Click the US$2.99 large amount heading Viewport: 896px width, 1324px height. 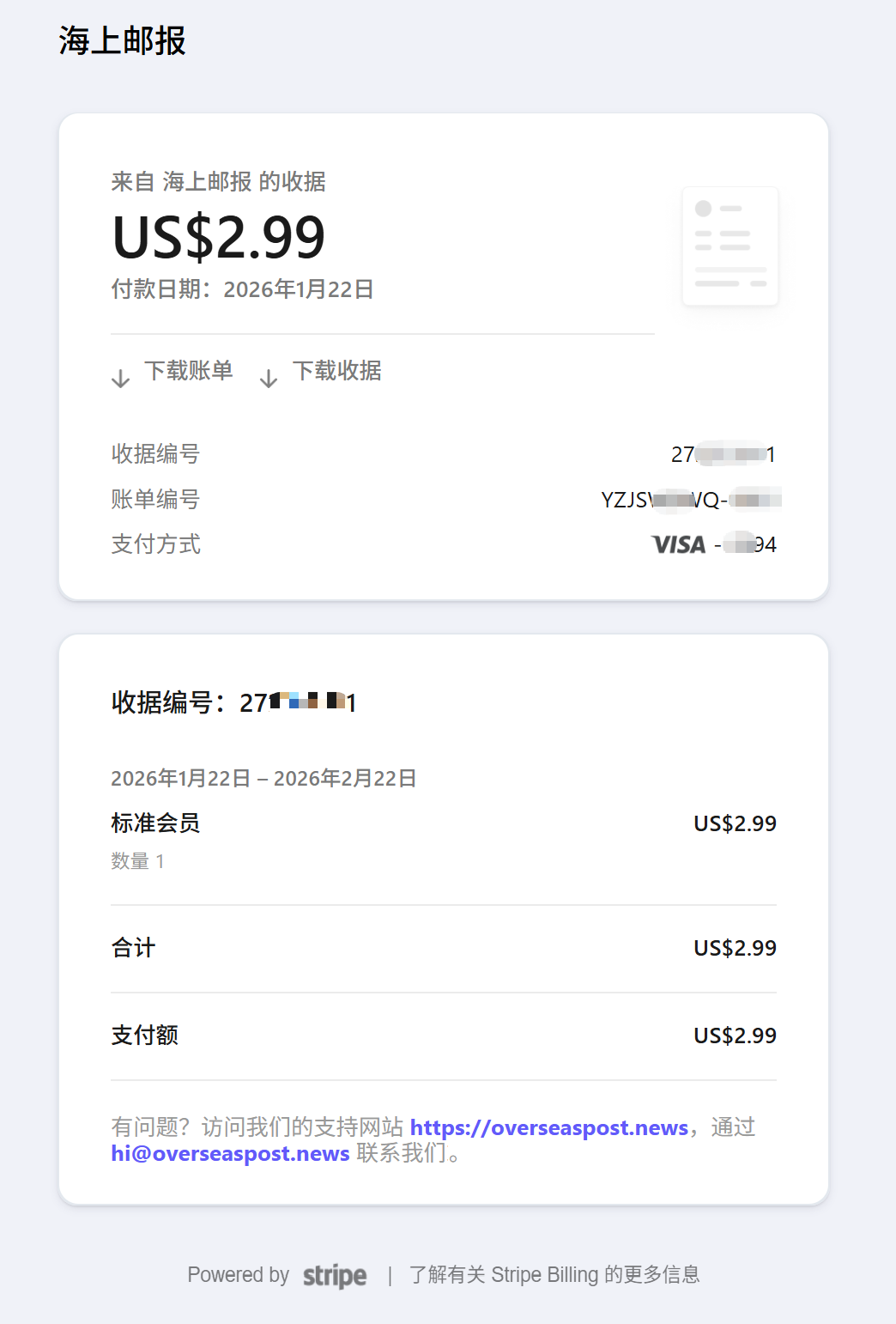click(219, 237)
